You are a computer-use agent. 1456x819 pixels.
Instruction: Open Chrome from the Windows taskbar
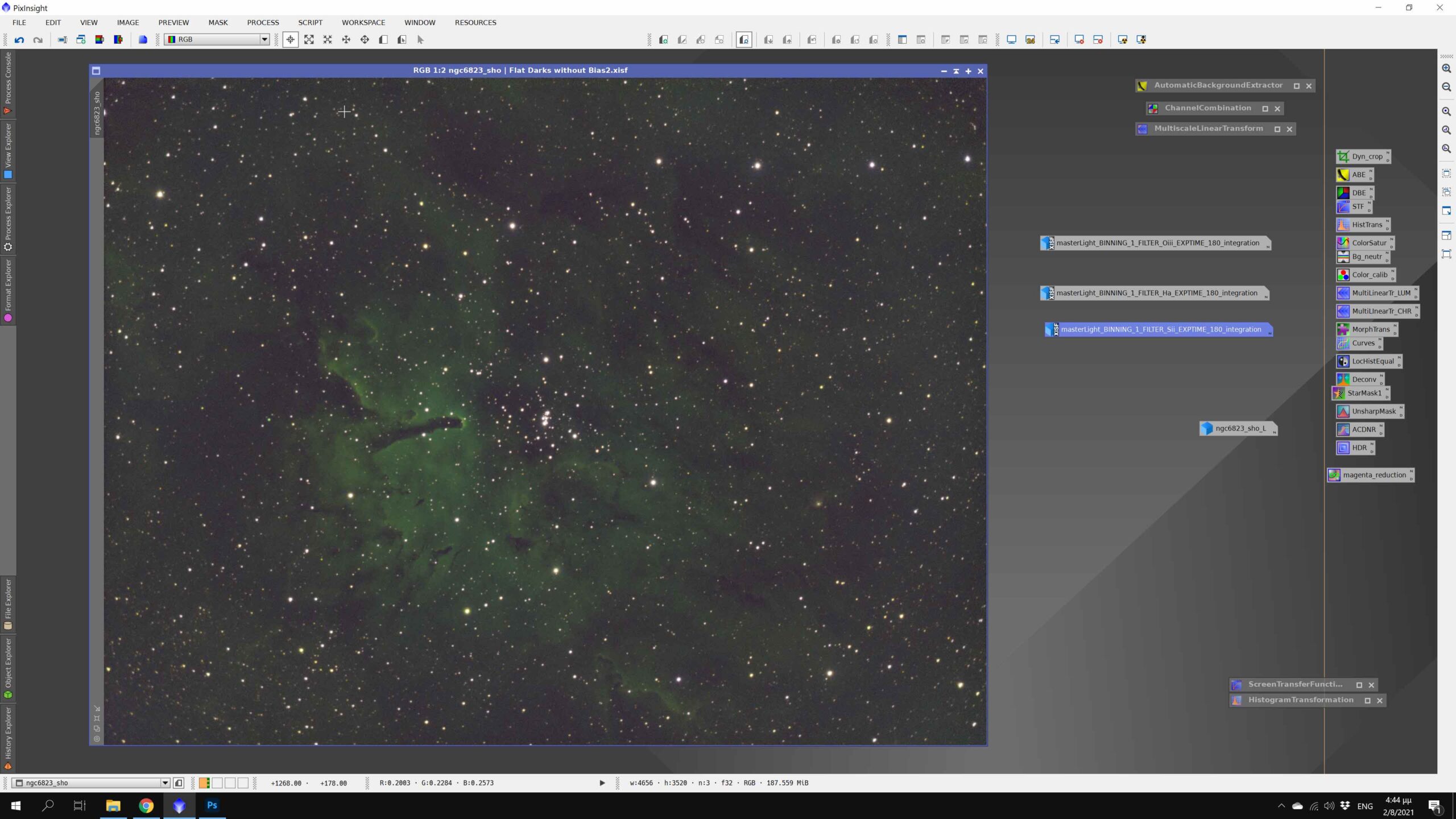(x=146, y=805)
